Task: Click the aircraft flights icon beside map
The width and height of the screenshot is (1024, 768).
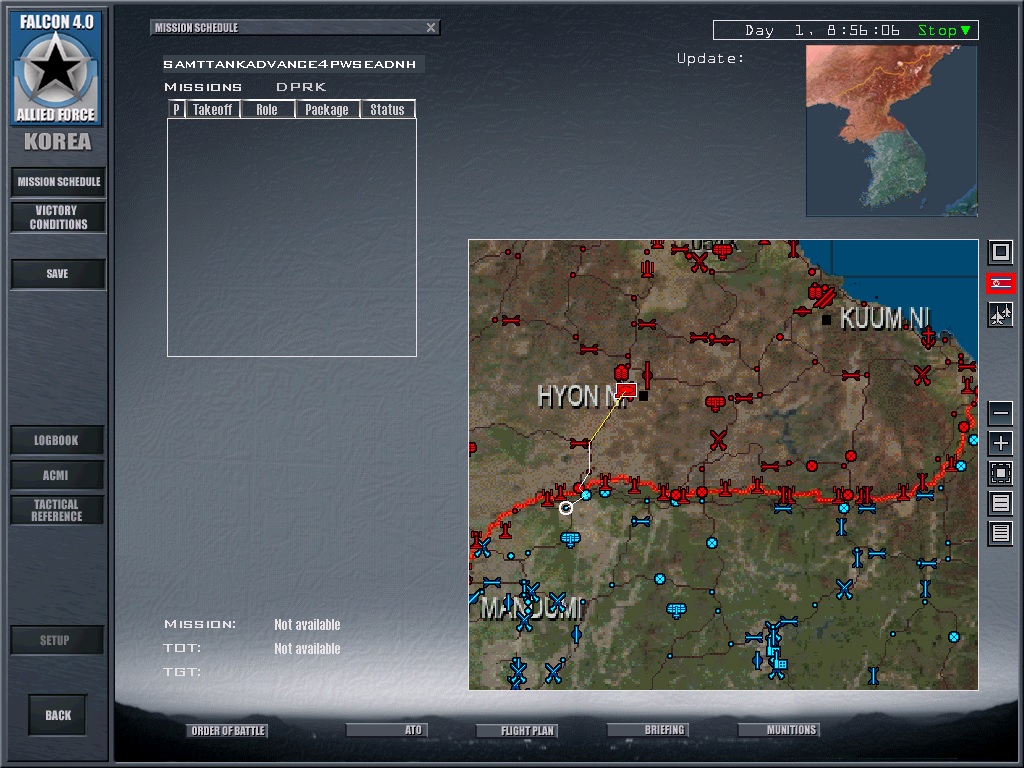Action: coord(1000,315)
